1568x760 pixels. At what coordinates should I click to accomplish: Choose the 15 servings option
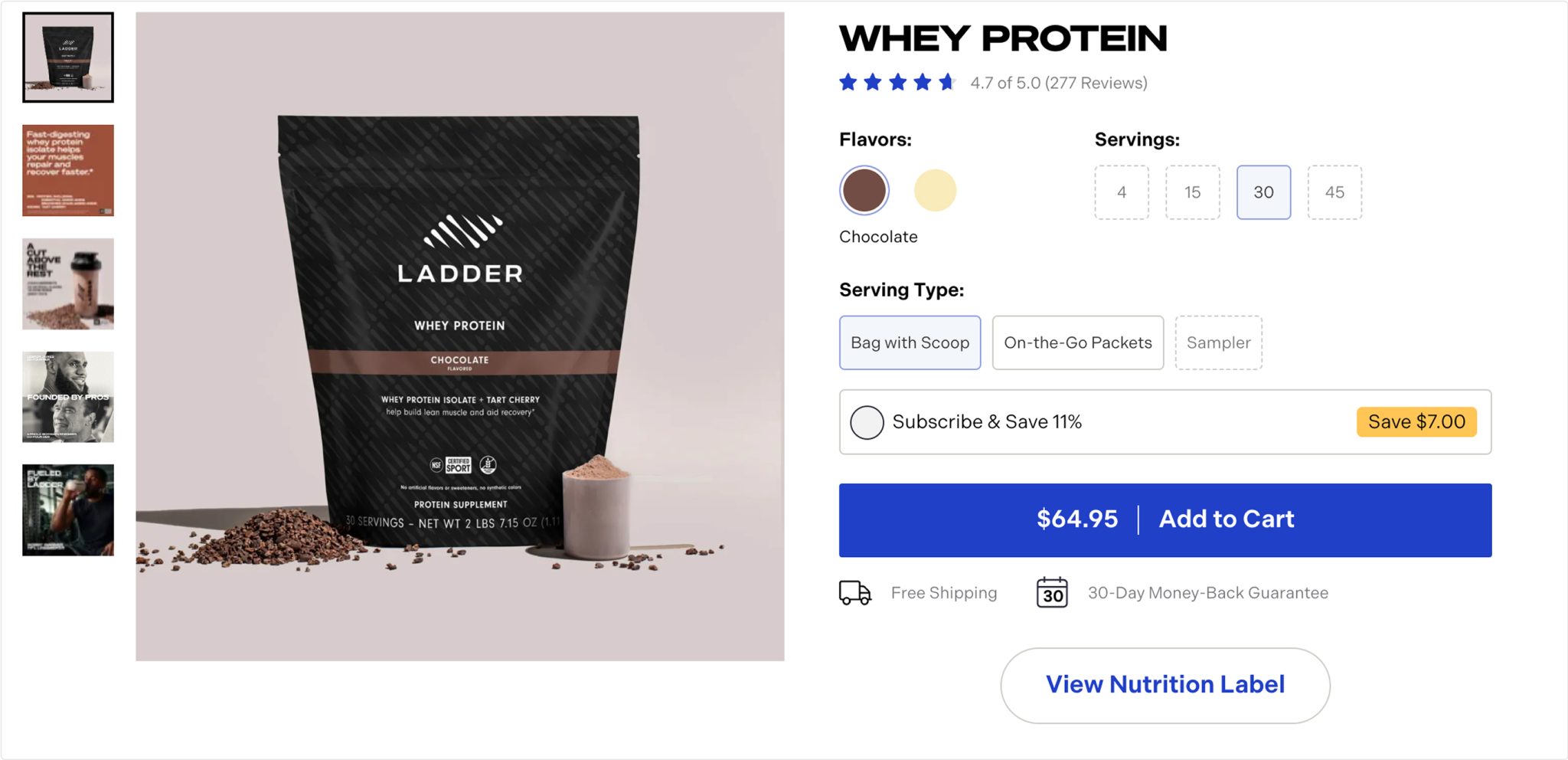point(1193,192)
